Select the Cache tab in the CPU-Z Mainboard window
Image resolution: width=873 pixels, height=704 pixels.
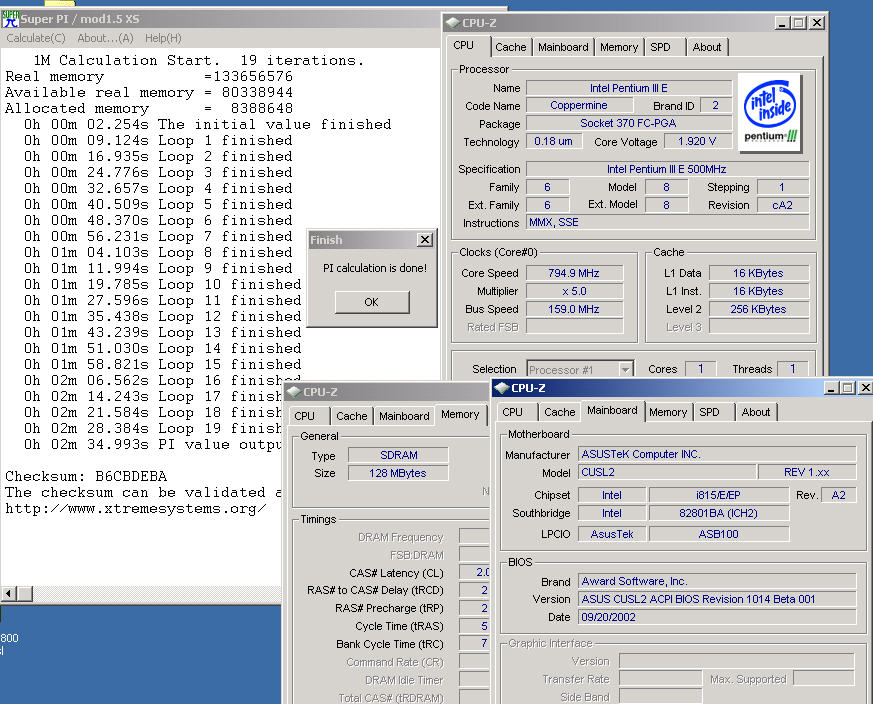point(560,412)
